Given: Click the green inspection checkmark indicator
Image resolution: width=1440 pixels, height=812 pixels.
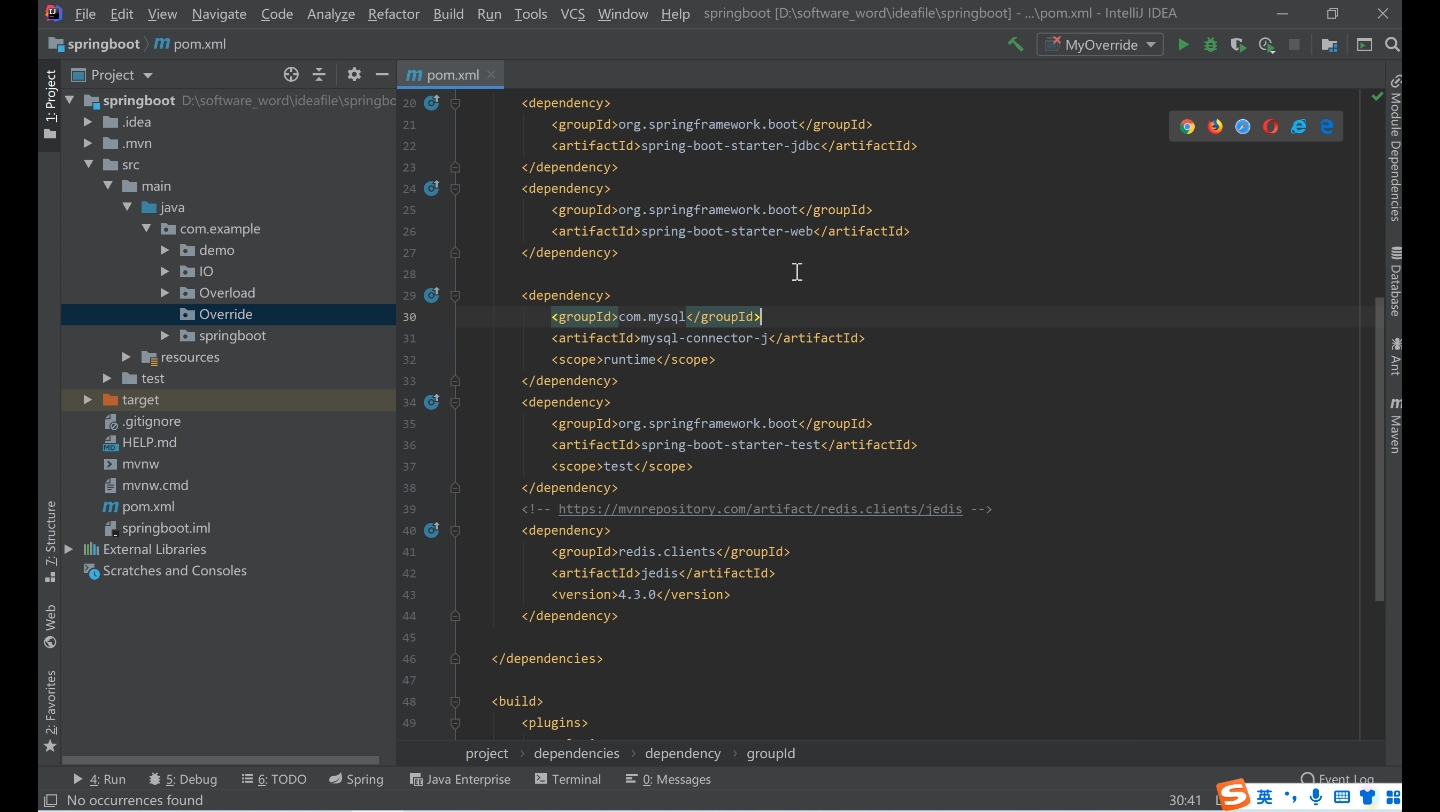Looking at the screenshot, I should pyautogui.click(x=1377, y=97).
